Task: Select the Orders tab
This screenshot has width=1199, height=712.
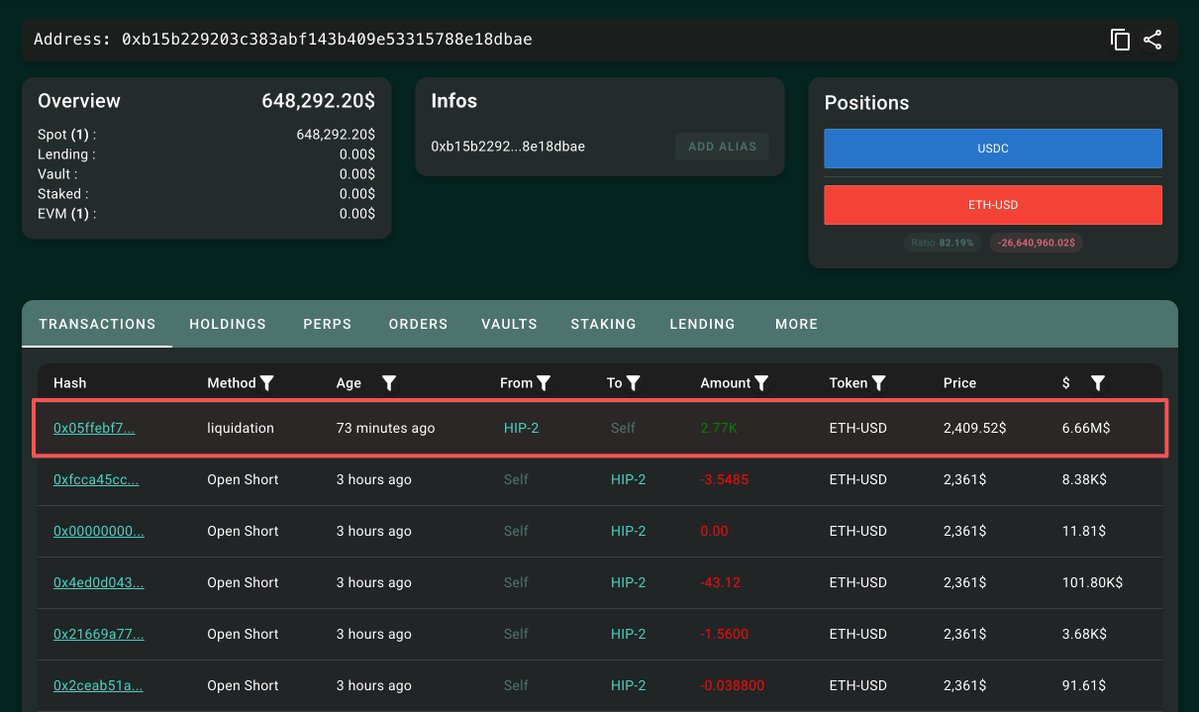Action: (418, 324)
